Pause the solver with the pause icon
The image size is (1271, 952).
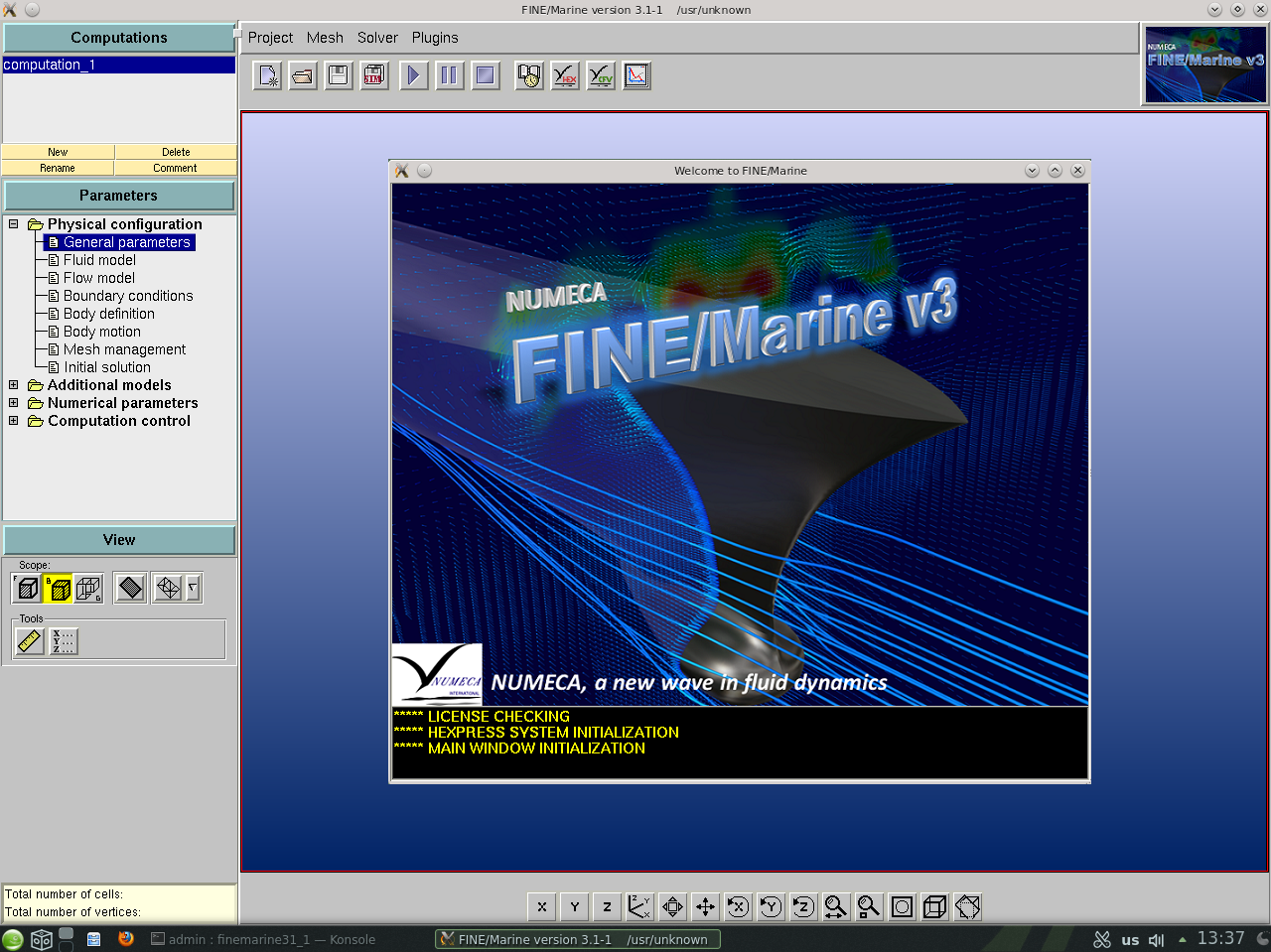click(x=450, y=75)
